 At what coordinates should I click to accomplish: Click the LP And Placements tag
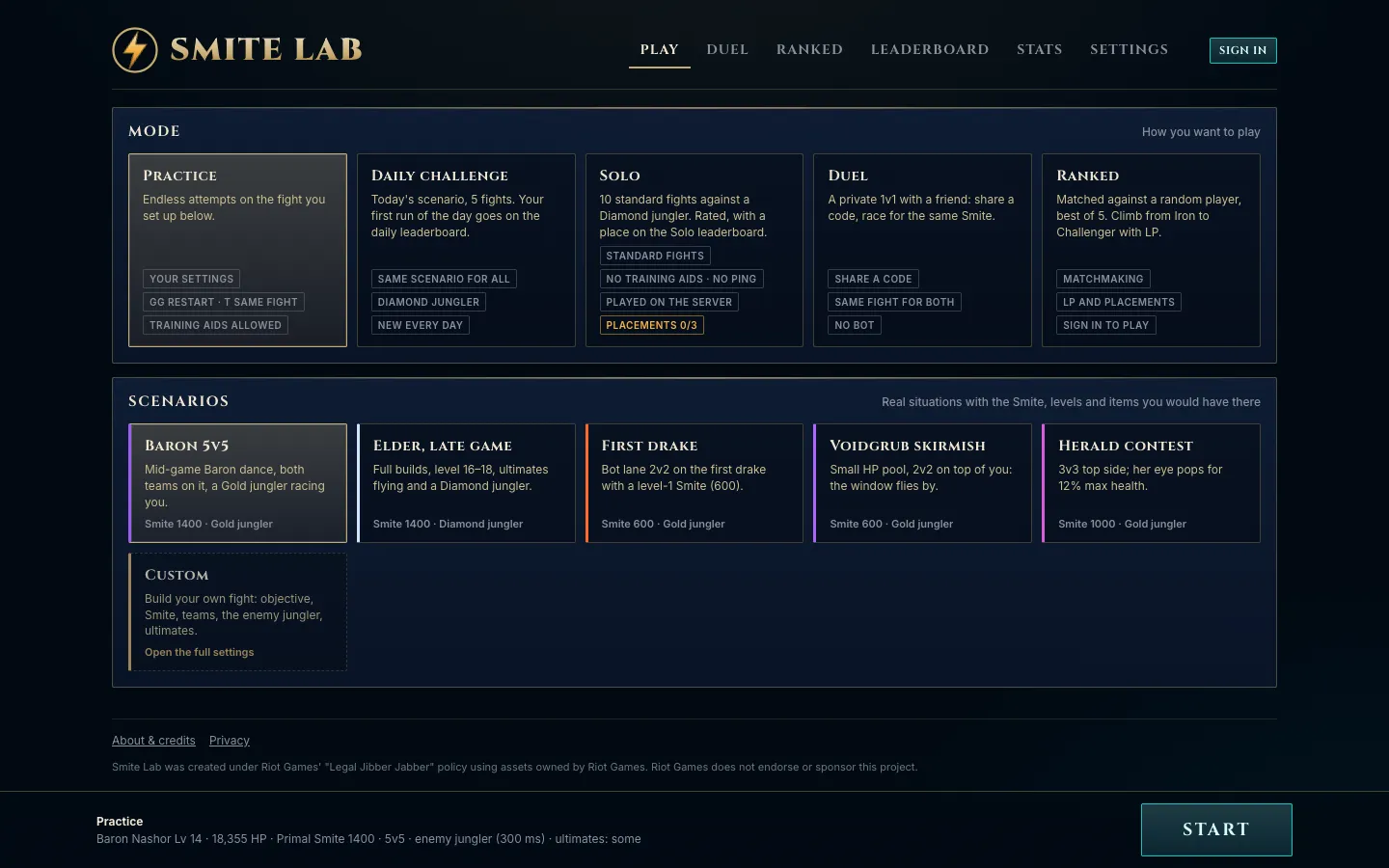(x=1119, y=302)
